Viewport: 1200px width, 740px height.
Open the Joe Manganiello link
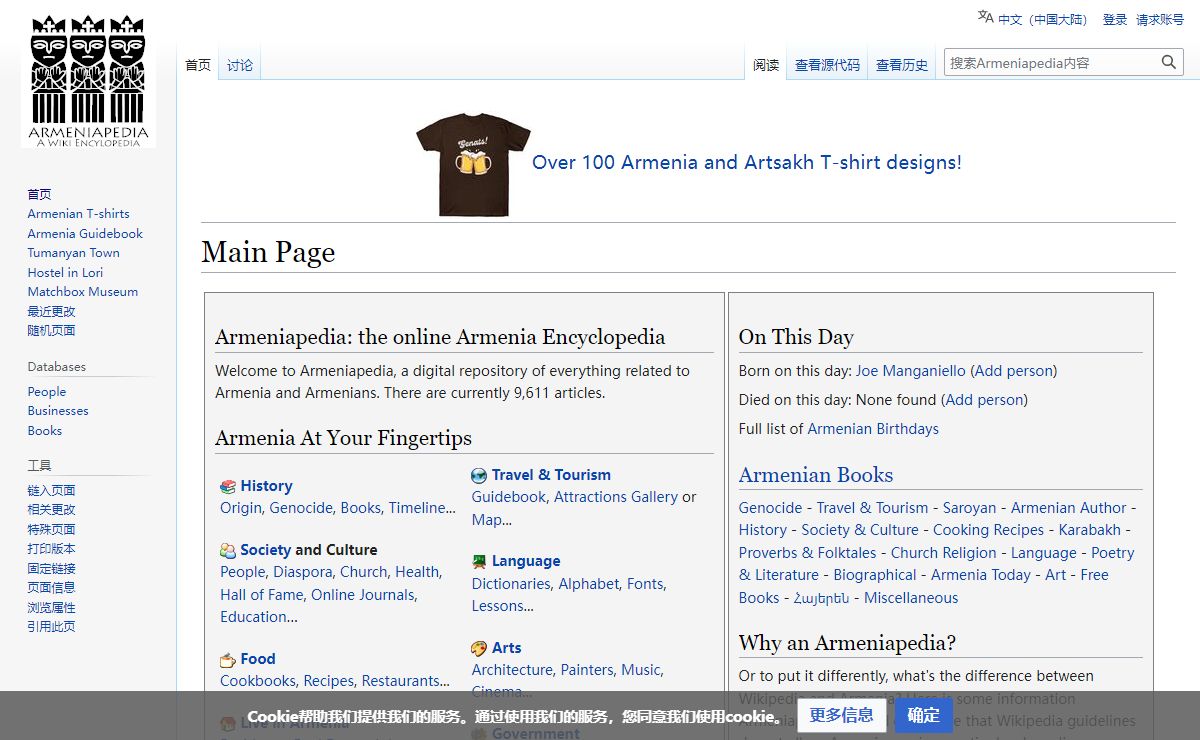(910, 371)
